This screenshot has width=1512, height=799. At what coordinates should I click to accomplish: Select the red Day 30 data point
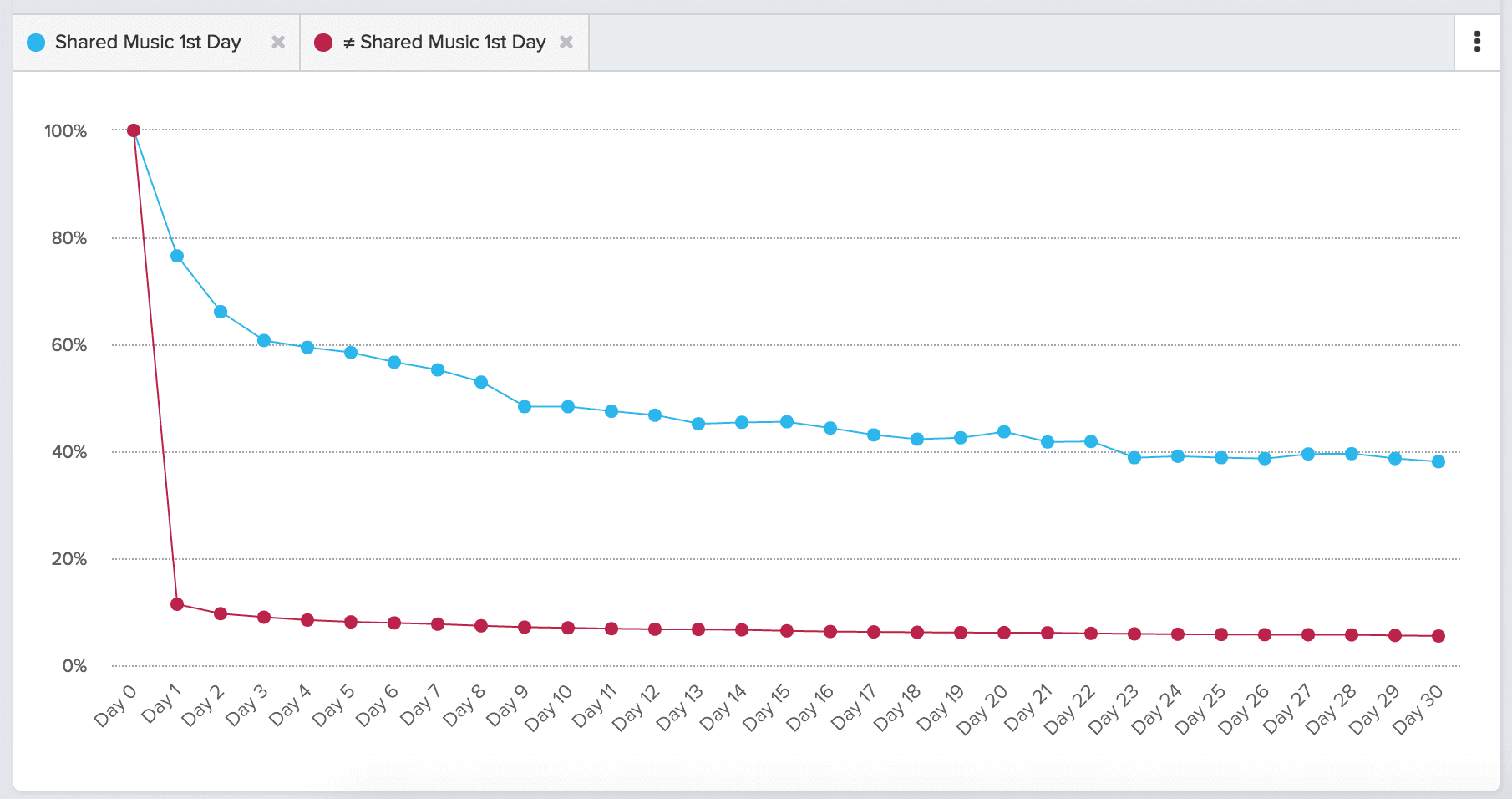coord(1438,636)
